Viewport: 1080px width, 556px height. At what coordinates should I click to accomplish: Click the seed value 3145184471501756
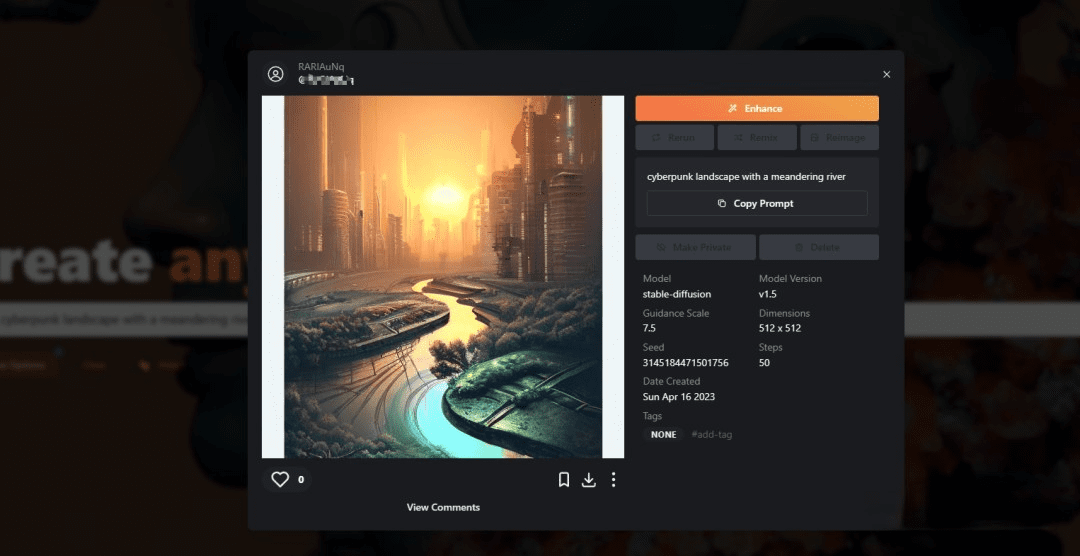685,362
